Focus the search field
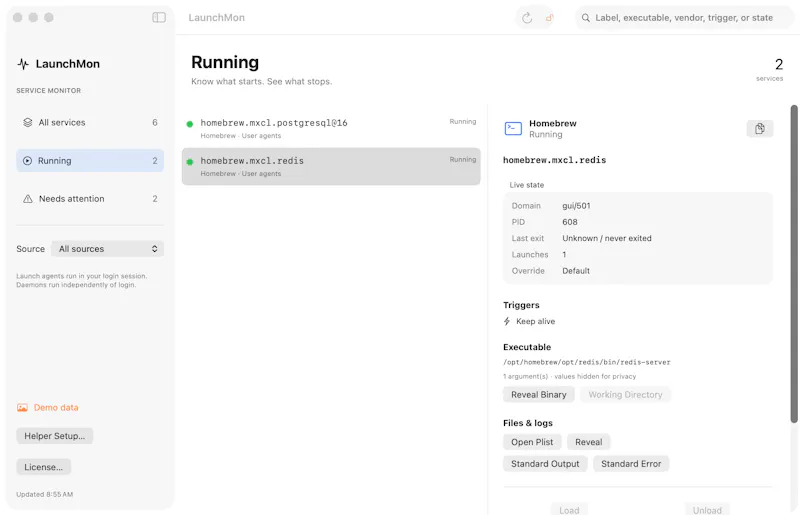This screenshot has height=515, width=800. 684,18
